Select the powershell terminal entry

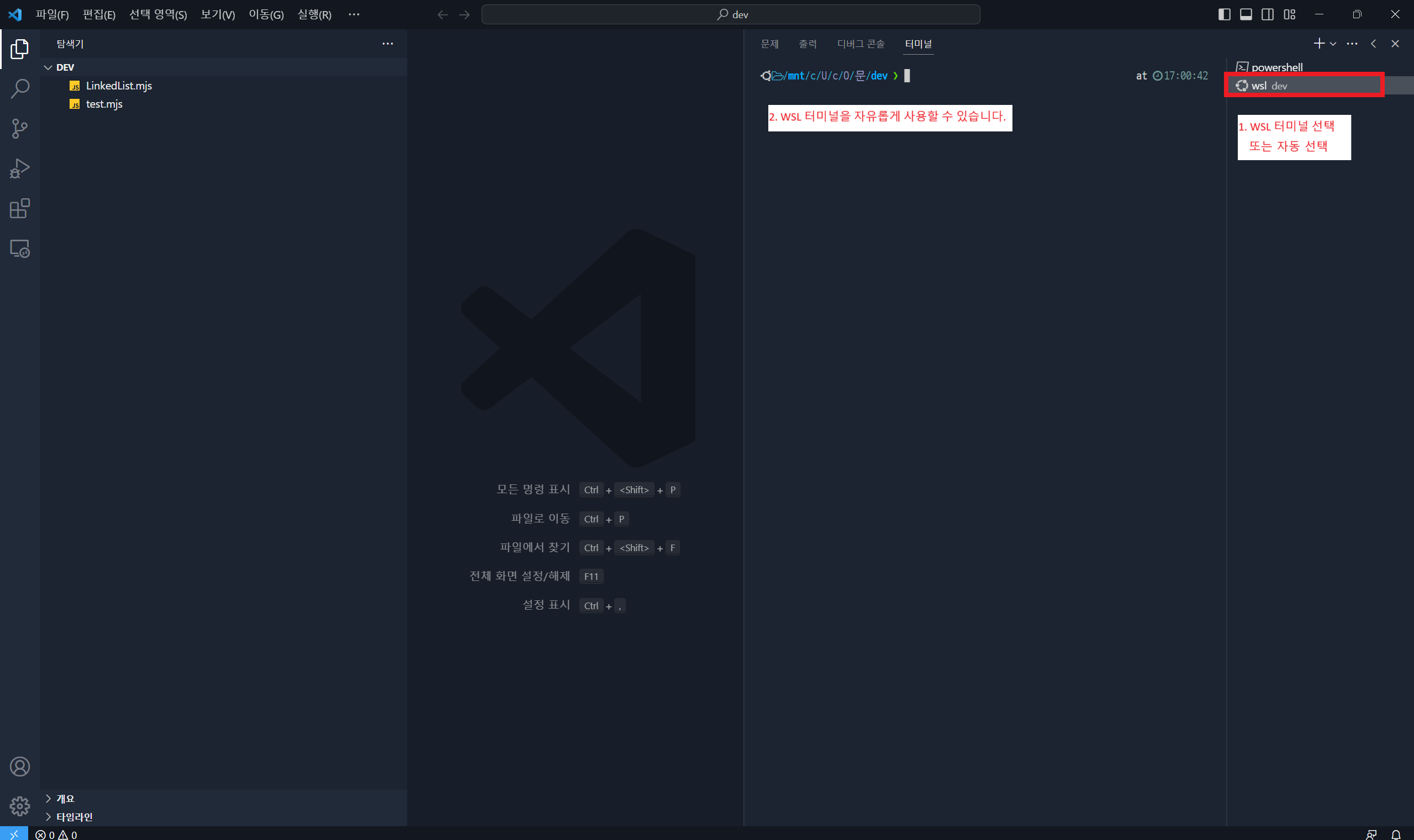coord(1276,67)
